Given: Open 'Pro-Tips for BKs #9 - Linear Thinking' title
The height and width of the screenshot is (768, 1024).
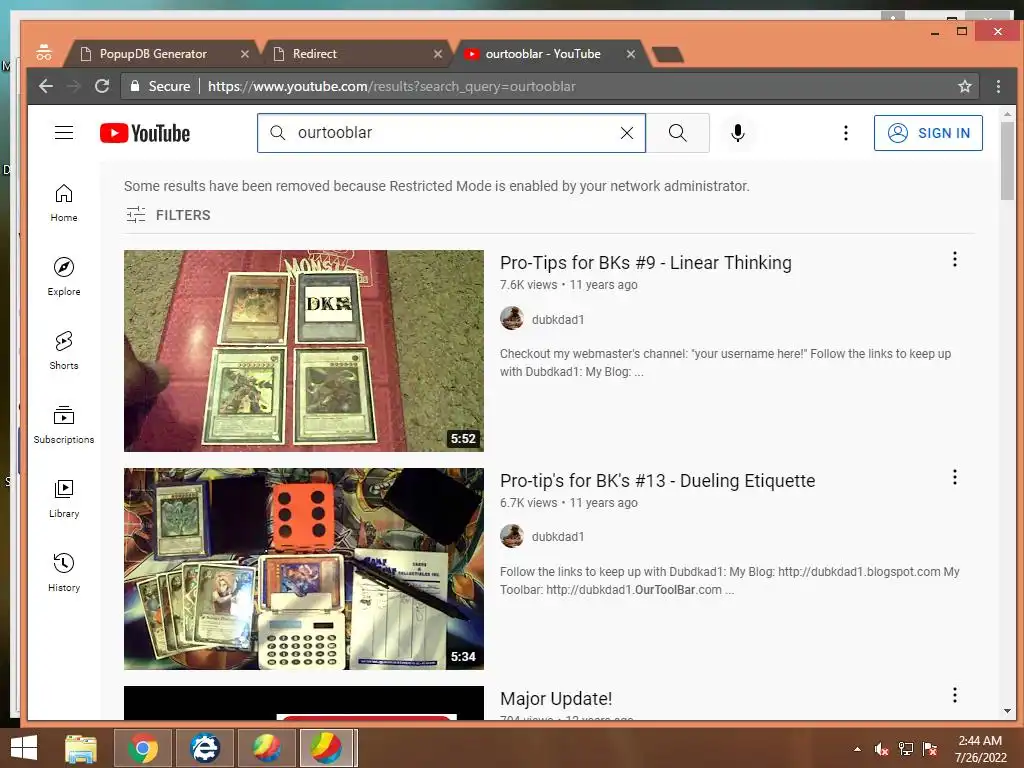Looking at the screenshot, I should (x=645, y=263).
